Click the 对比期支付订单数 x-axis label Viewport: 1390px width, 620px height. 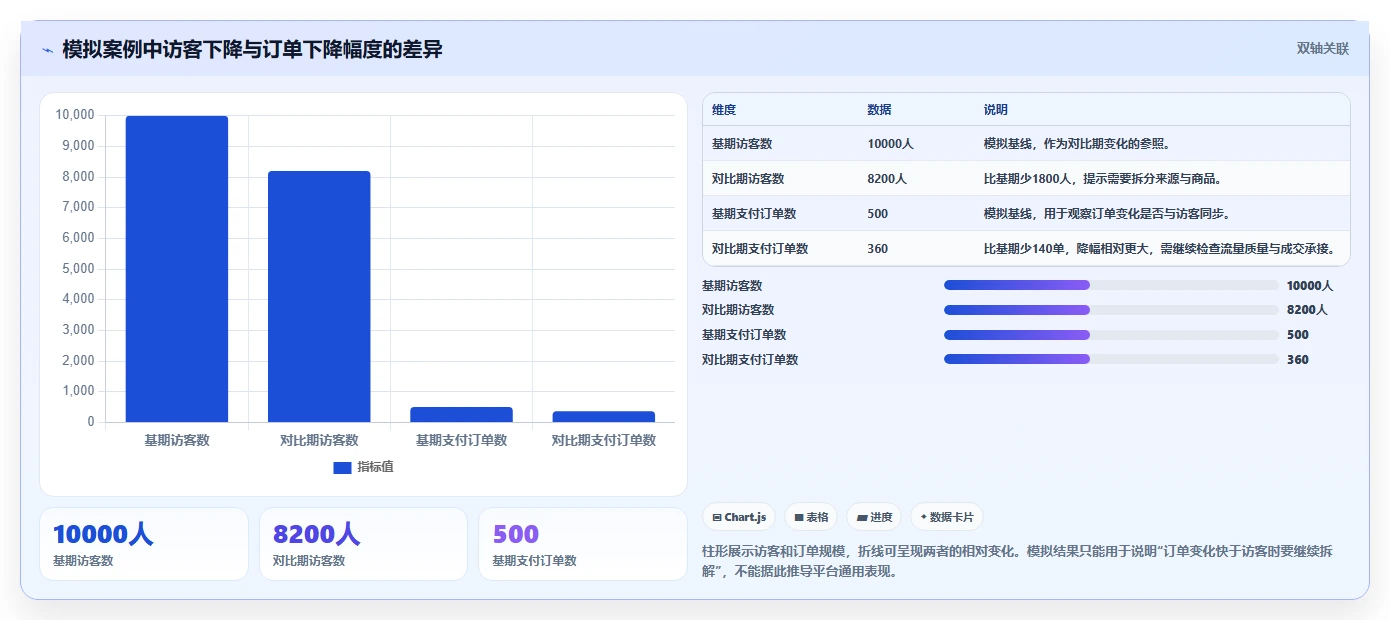[603, 440]
